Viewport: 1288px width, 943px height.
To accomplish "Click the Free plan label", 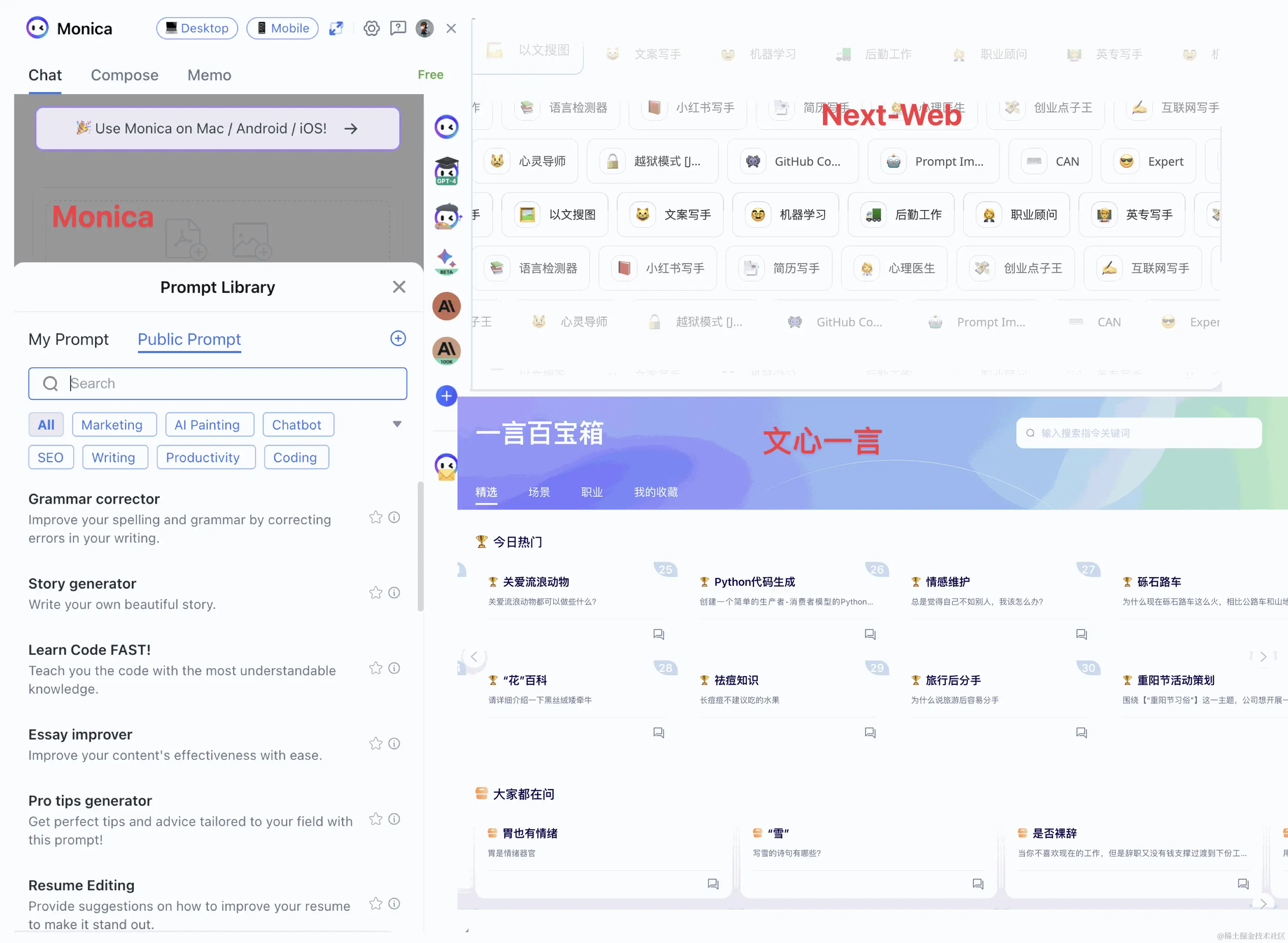I will [x=430, y=75].
